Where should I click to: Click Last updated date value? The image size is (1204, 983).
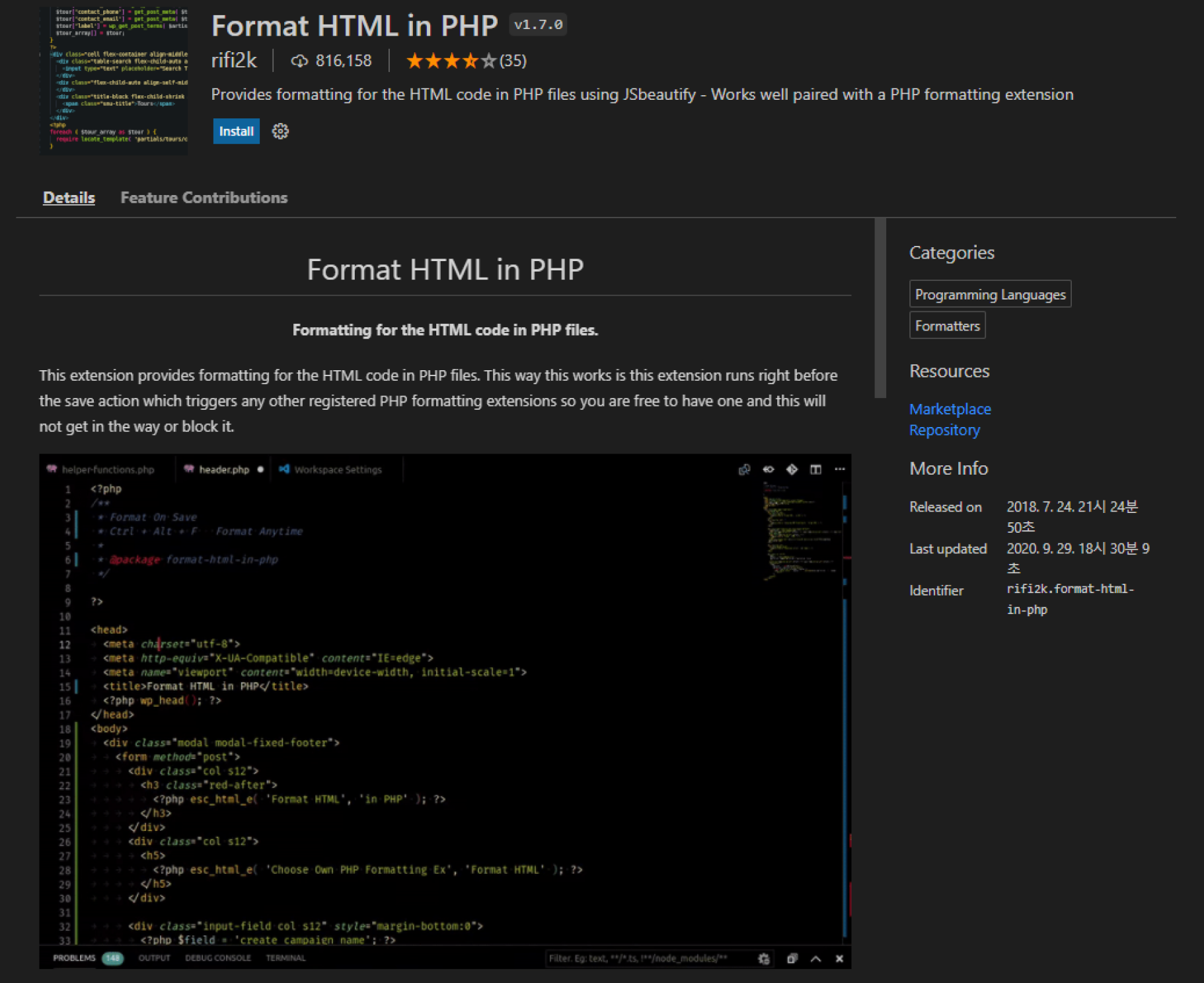(x=1077, y=559)
